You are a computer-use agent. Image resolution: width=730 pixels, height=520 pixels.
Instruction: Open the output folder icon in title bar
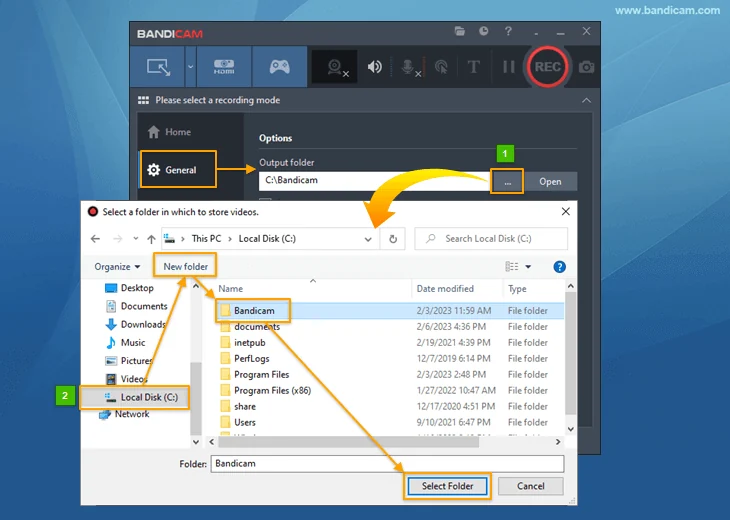click(x=460, y=31)
